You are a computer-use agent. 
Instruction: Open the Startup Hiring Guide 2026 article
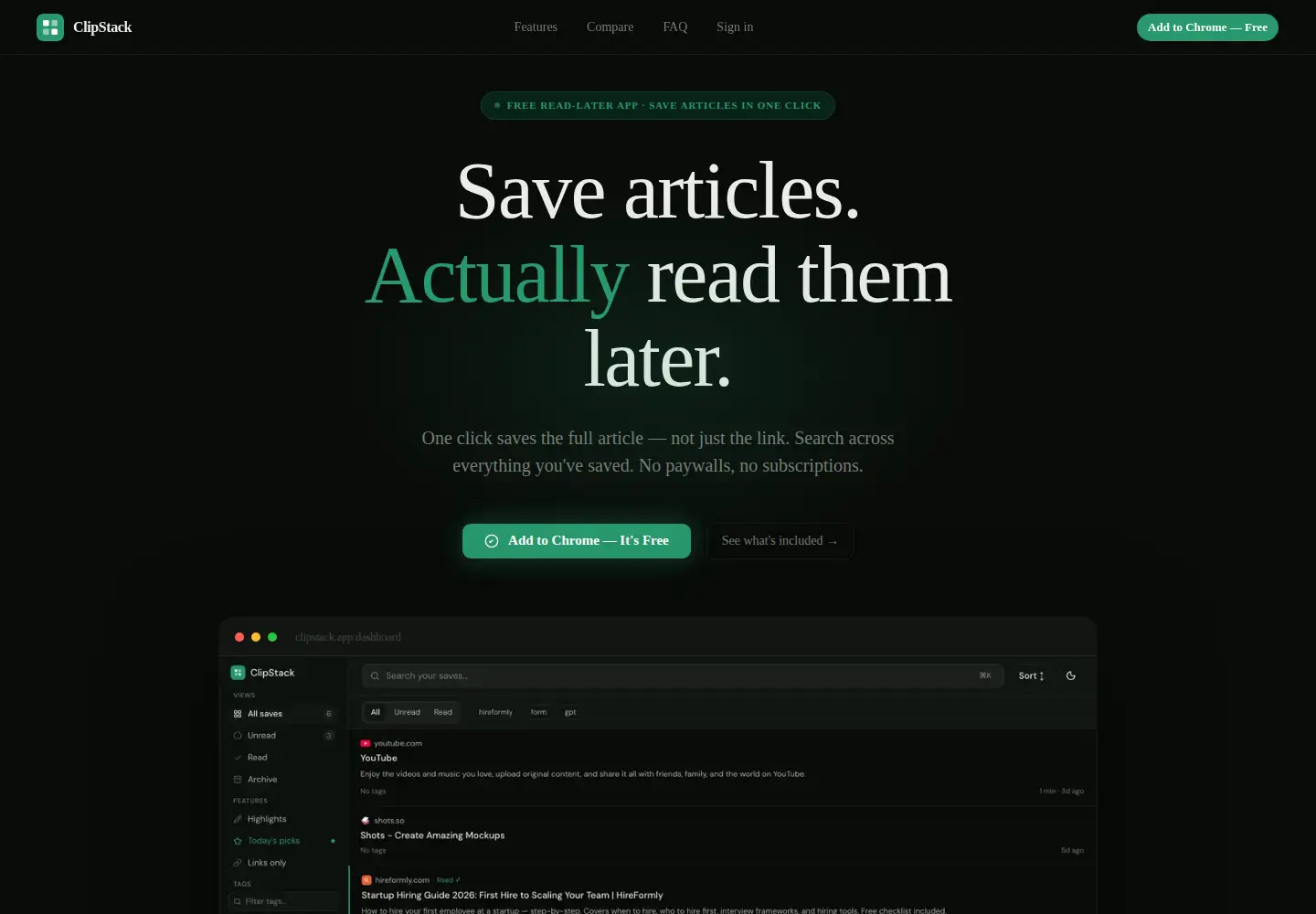coord(512,896)
